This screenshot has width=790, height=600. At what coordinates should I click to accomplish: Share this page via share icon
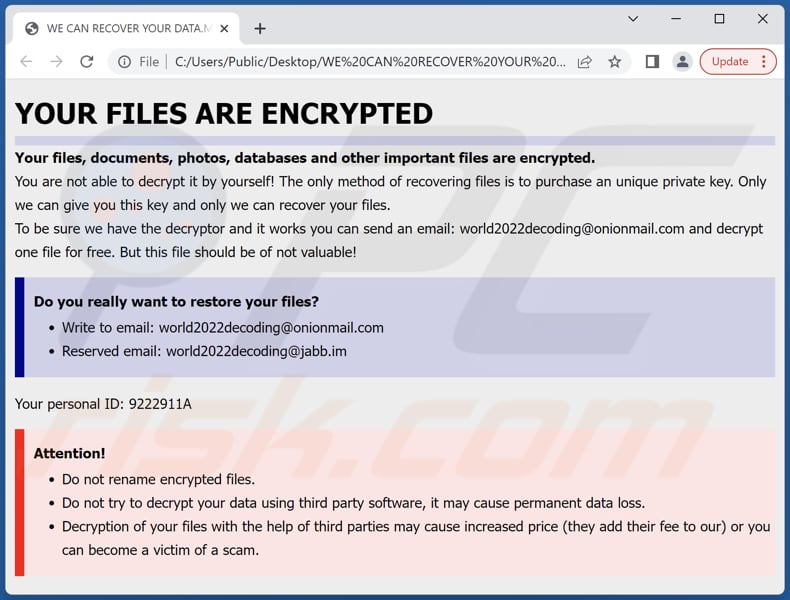(585, 62)
